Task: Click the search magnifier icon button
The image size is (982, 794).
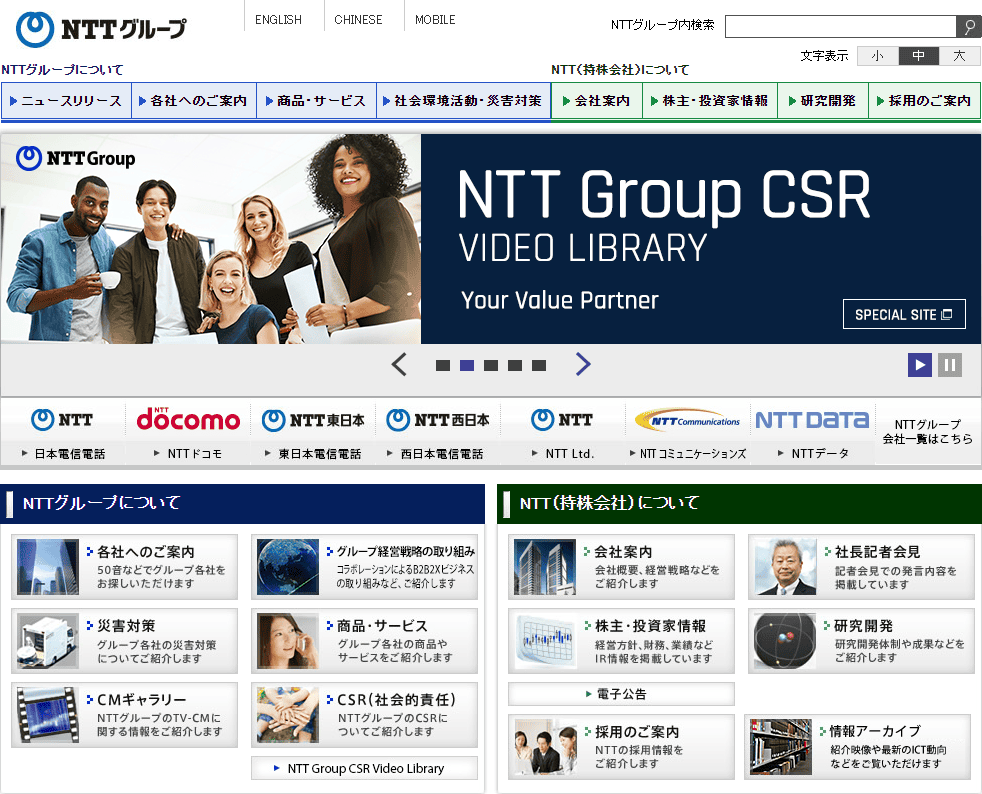Action: point(968,27)
